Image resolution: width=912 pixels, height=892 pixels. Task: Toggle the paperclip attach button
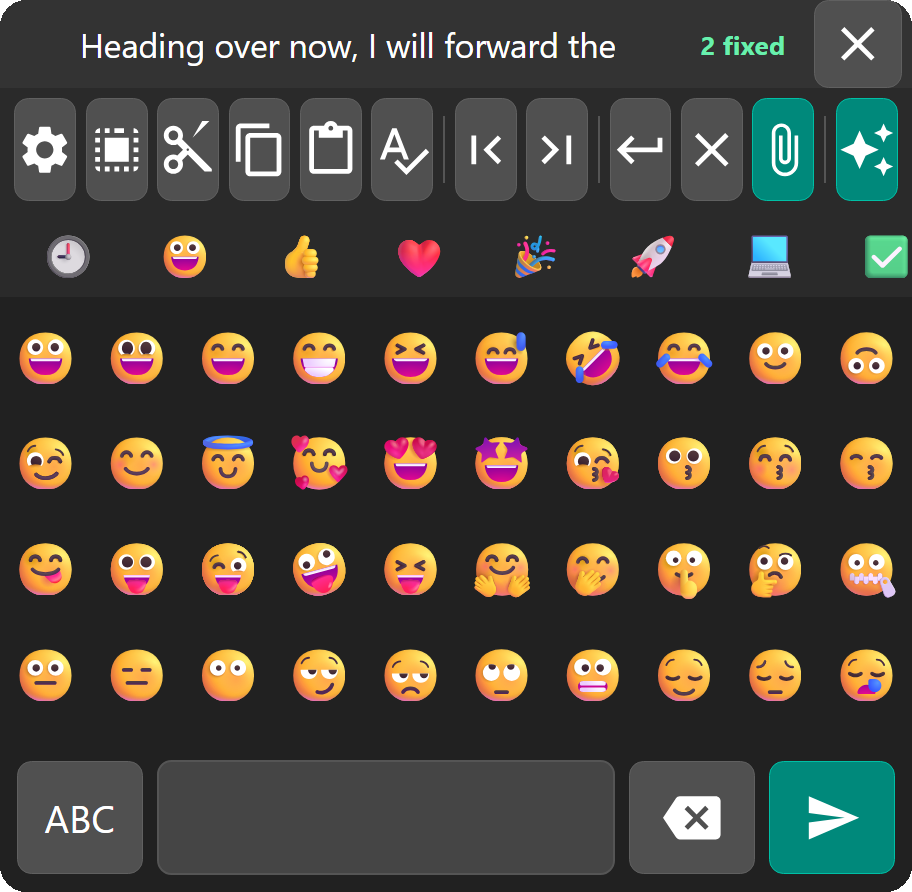tap(783, 149)
